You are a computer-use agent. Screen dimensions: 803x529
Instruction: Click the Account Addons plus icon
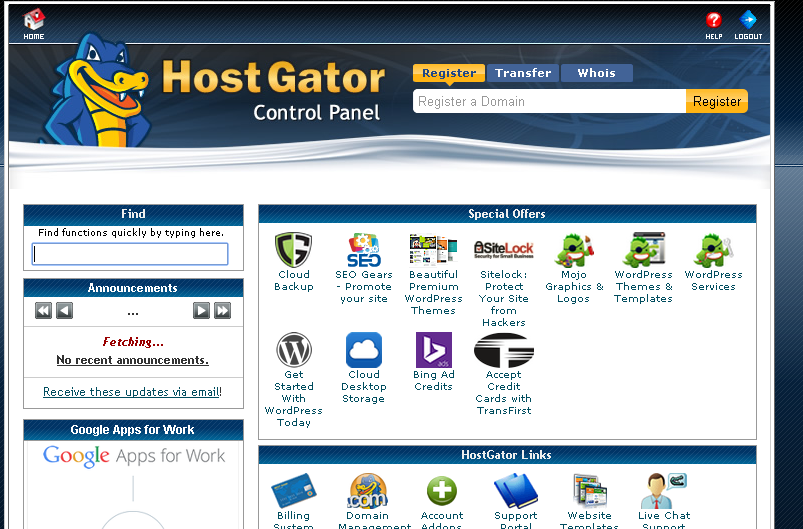(x=442, y=491)
